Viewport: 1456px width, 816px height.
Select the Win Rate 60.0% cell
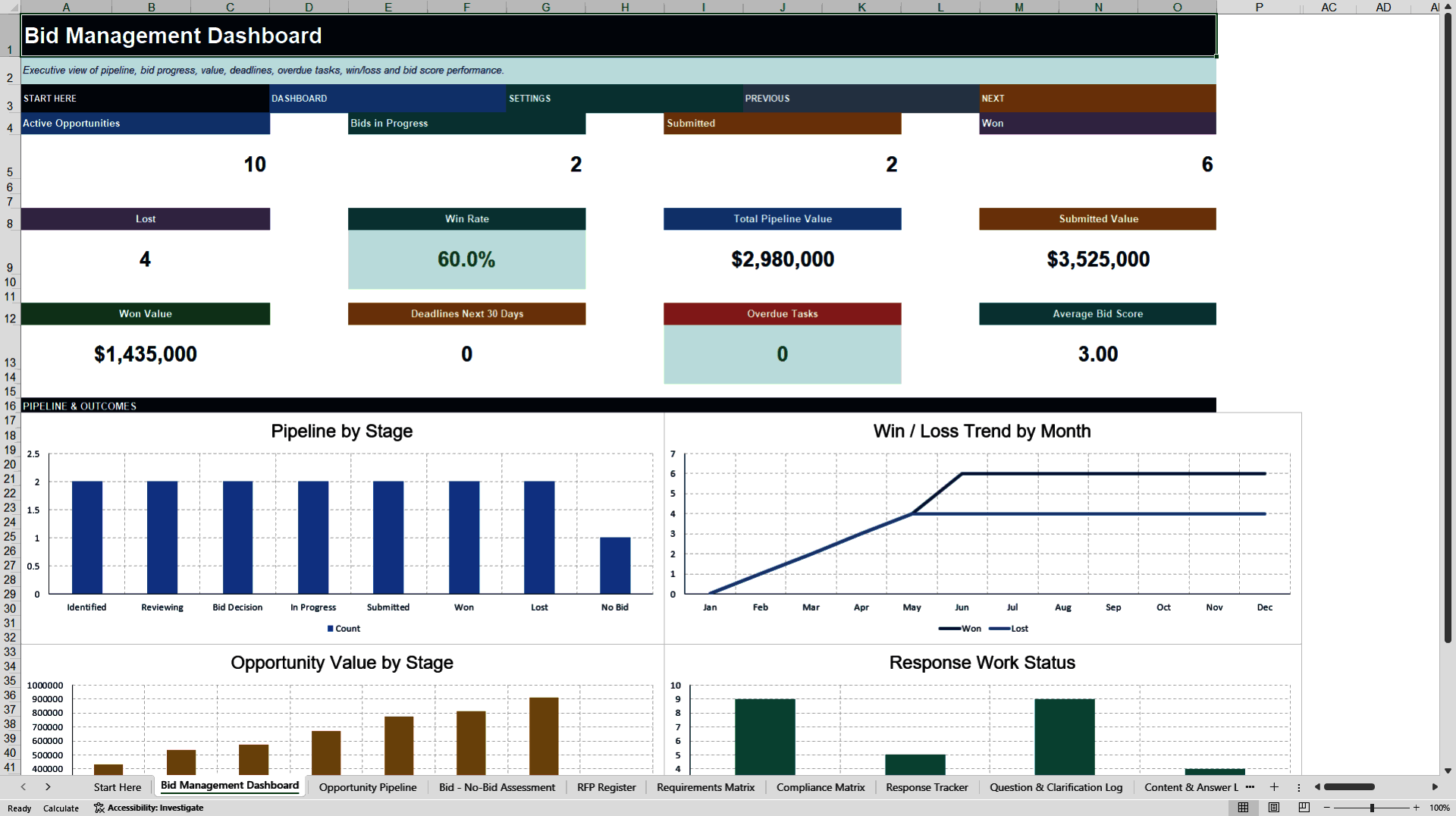click(x=466, y=259)
